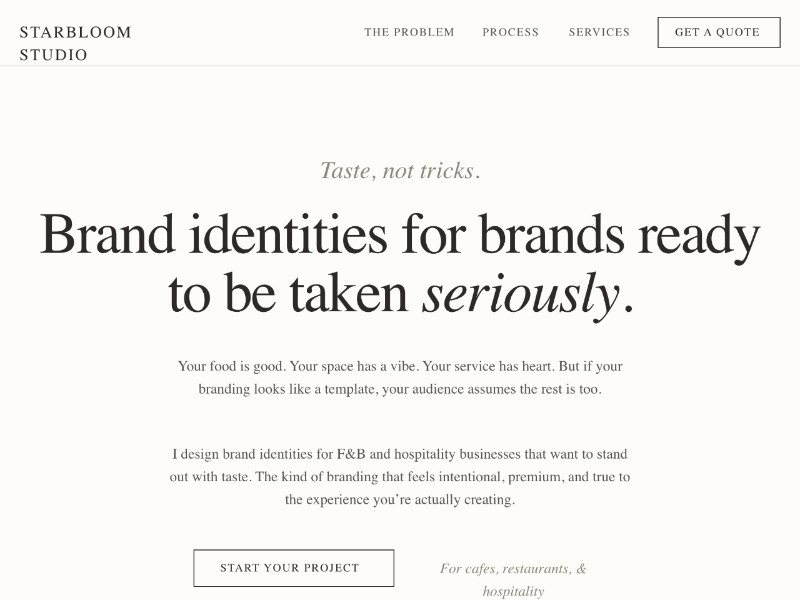Click the word 'STUDIO' in the logo

54,55
